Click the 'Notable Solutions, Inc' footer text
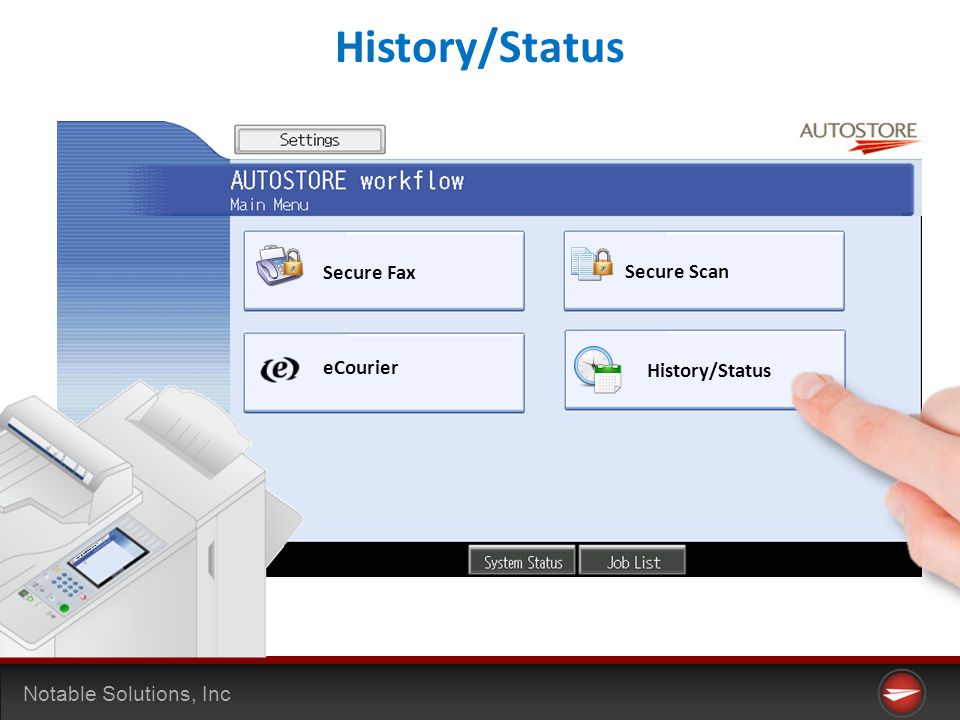The image size is (960, 720). tap(127, 694)
